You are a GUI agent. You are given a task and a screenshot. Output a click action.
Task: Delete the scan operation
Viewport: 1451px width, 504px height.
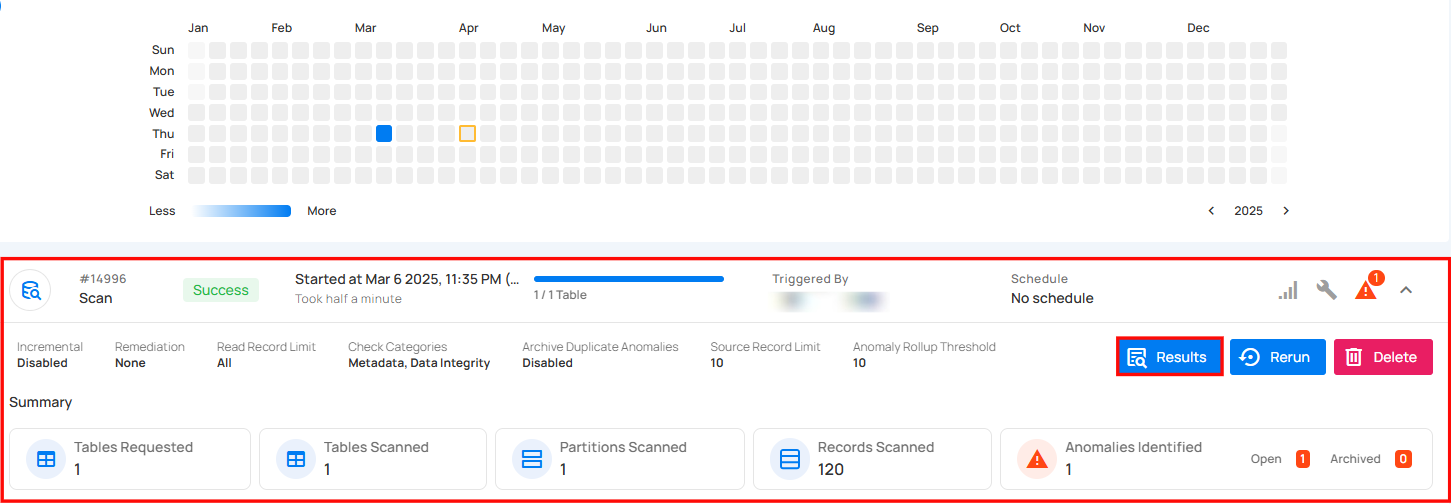[1382, 357]
